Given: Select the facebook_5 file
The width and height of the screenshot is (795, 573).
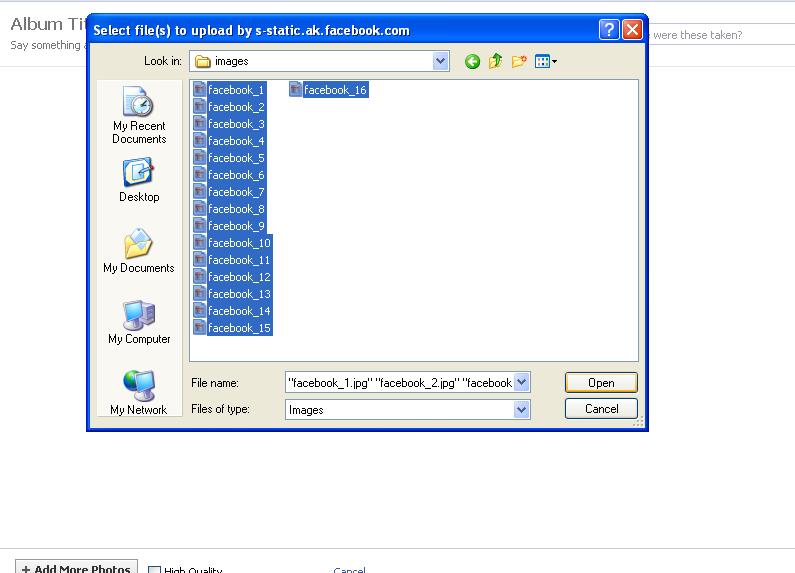Looking at the screenshot, I should click(x=230, y=158).
